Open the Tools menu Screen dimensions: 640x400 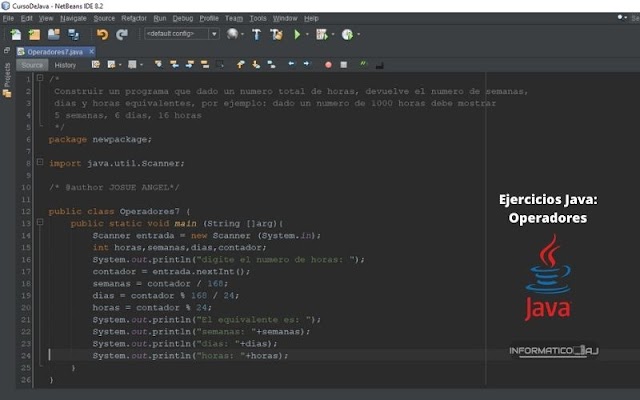click(258, 18)
